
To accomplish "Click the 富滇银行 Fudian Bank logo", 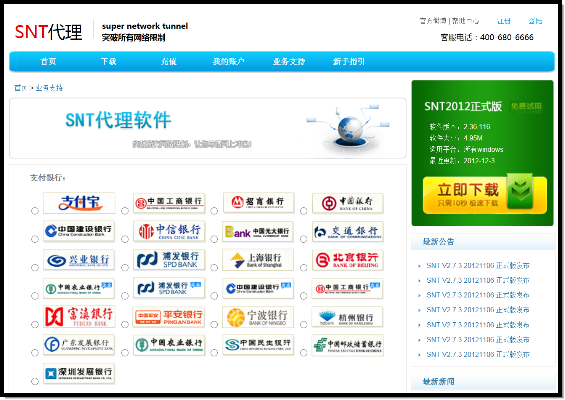I will click(x=79, y=316).
